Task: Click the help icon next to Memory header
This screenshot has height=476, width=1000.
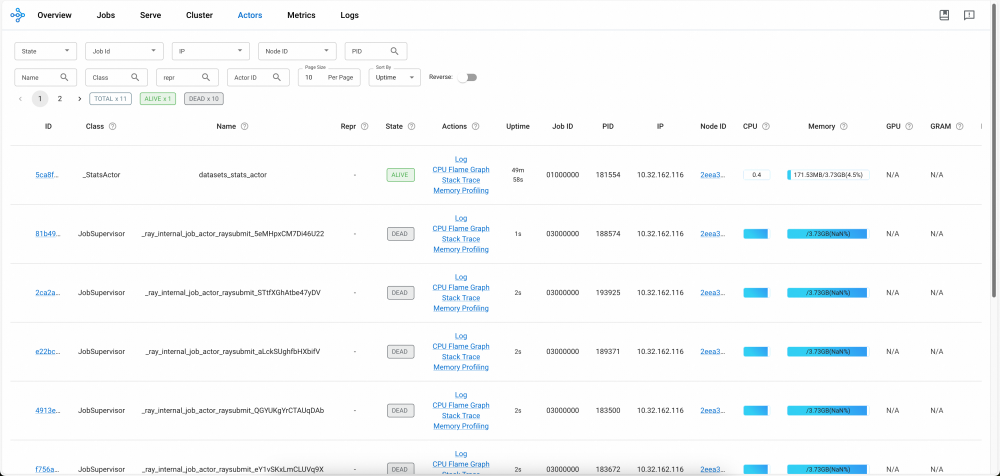Action: 844,126
